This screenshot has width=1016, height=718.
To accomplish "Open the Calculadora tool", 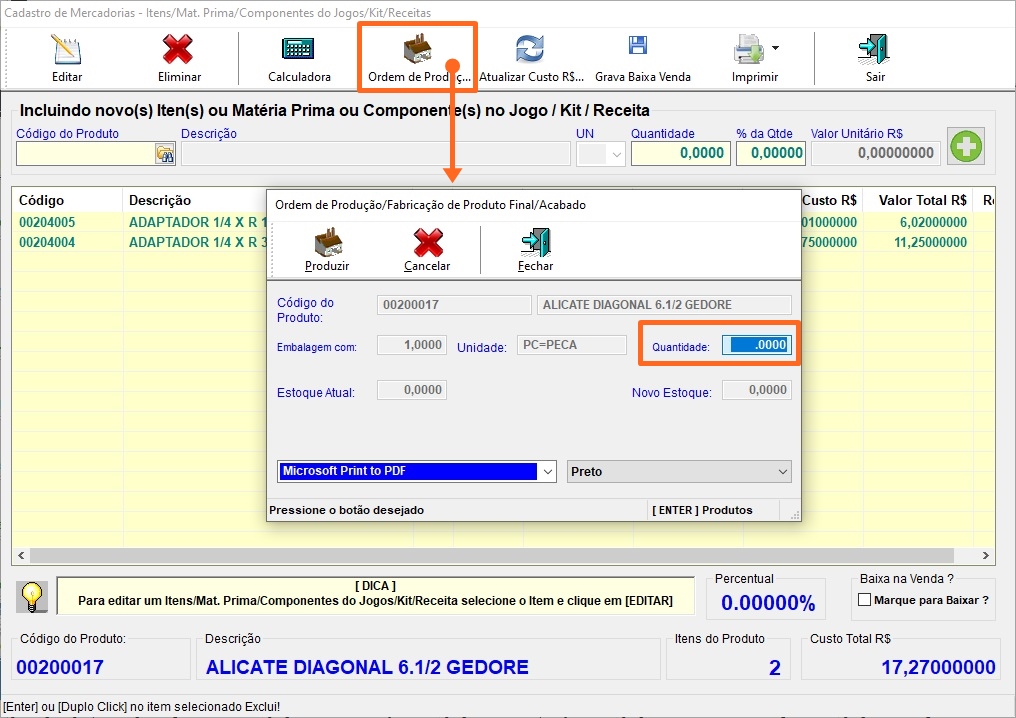I will point(299,50).
